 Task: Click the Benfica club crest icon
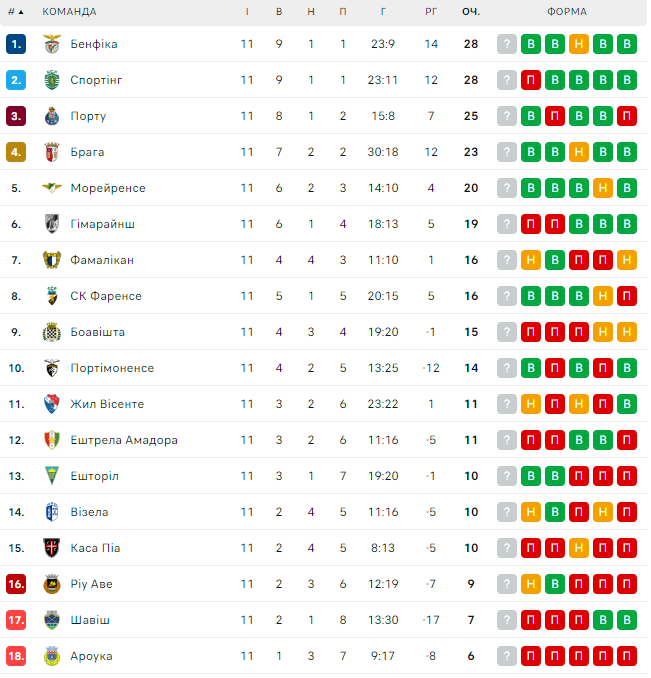(53, 44)
